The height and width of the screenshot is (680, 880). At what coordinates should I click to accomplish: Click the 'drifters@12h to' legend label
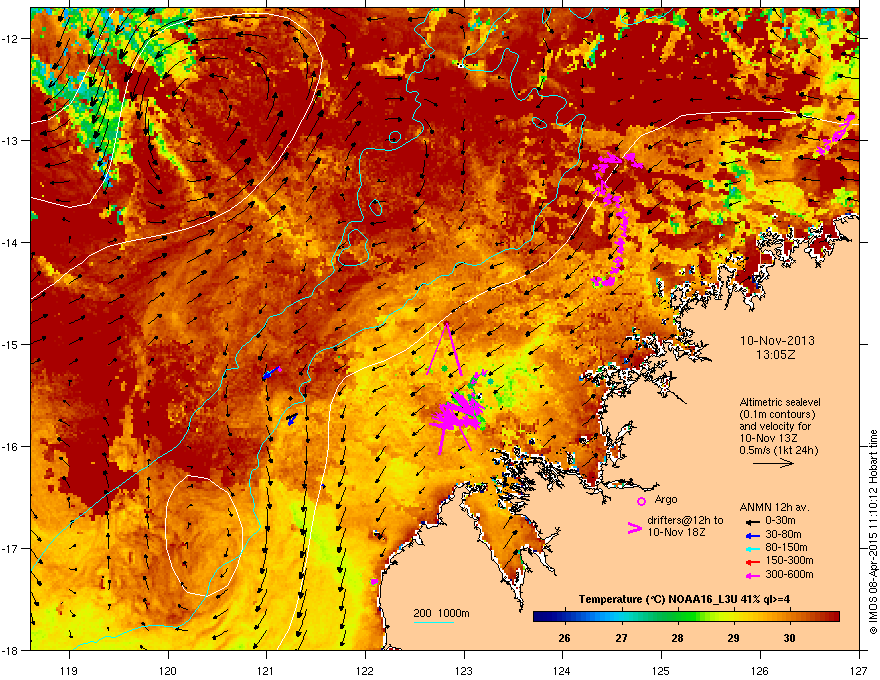coord(685,520)
